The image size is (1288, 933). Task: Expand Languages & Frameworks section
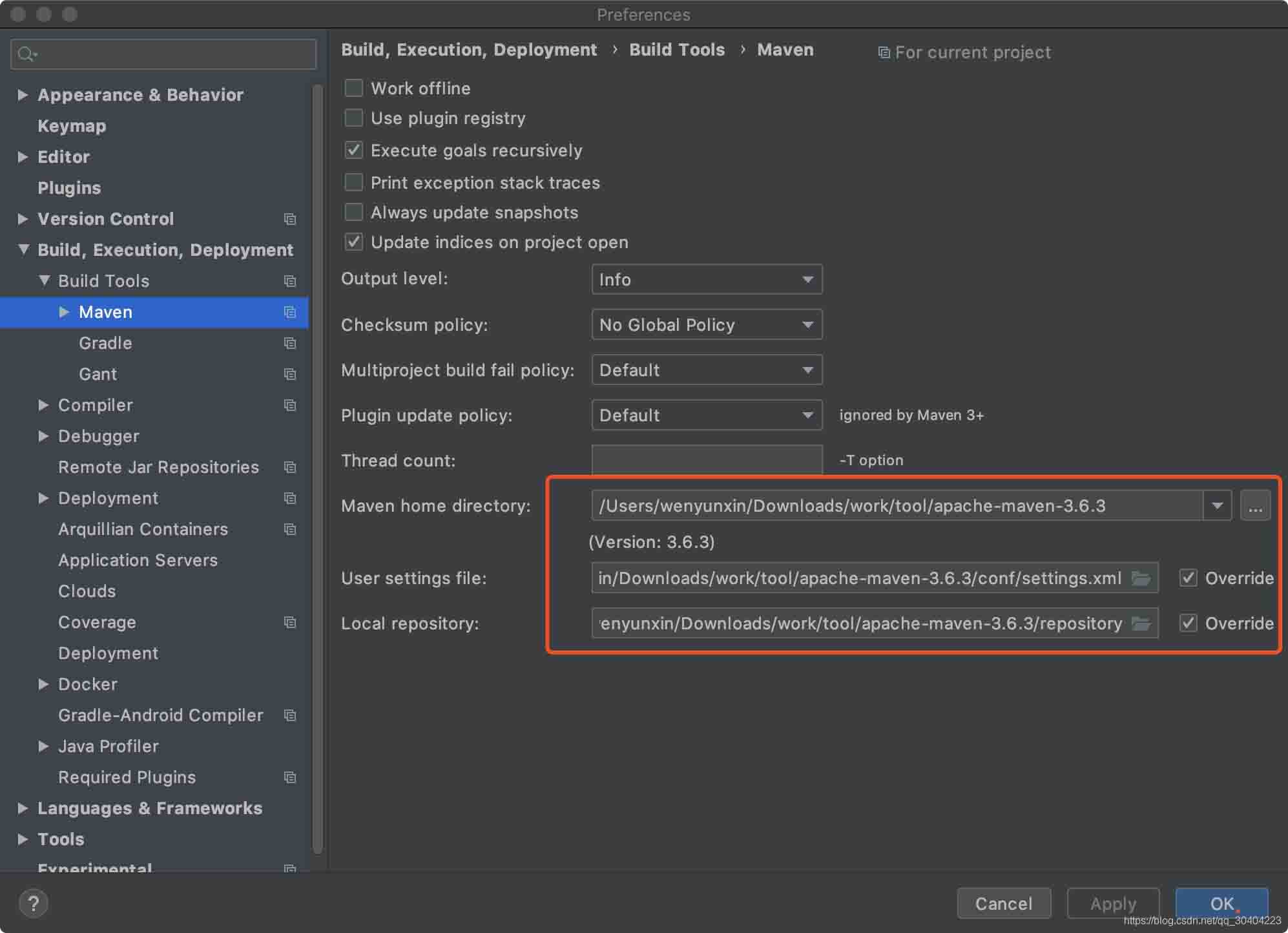click(x=23, y=808)
